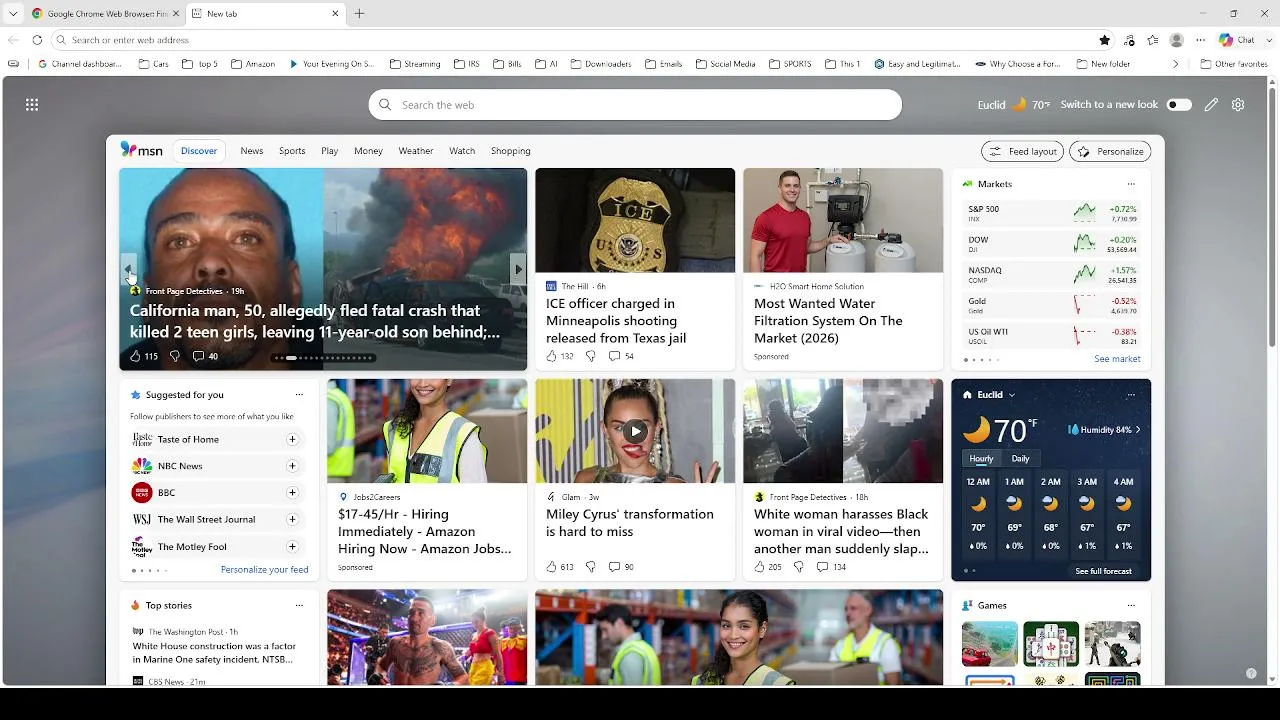
Task: Click the favorites star in address bar
Action: [1105, 40]
